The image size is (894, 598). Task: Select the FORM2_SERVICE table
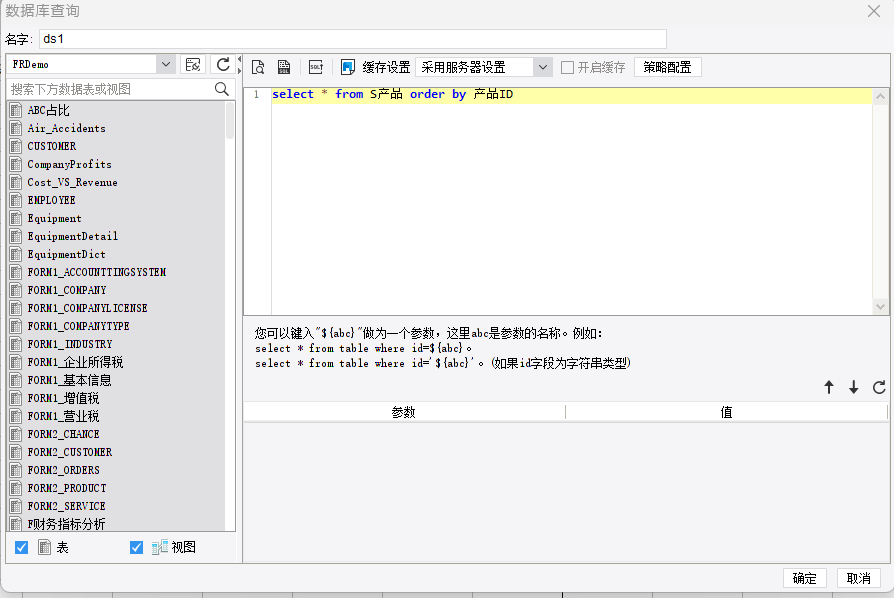[66, 506]
